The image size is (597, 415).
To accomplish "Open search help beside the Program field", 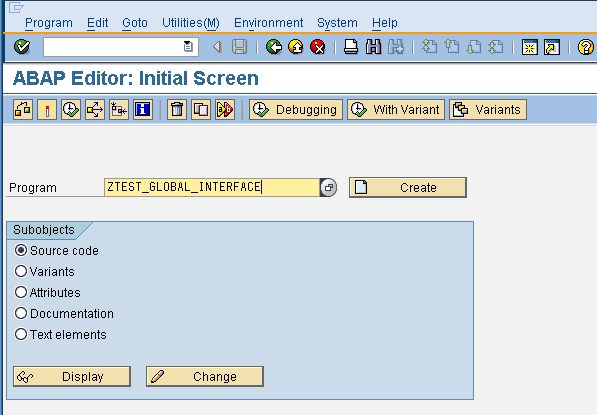I will pyautogui.click(x=329, y=187).
